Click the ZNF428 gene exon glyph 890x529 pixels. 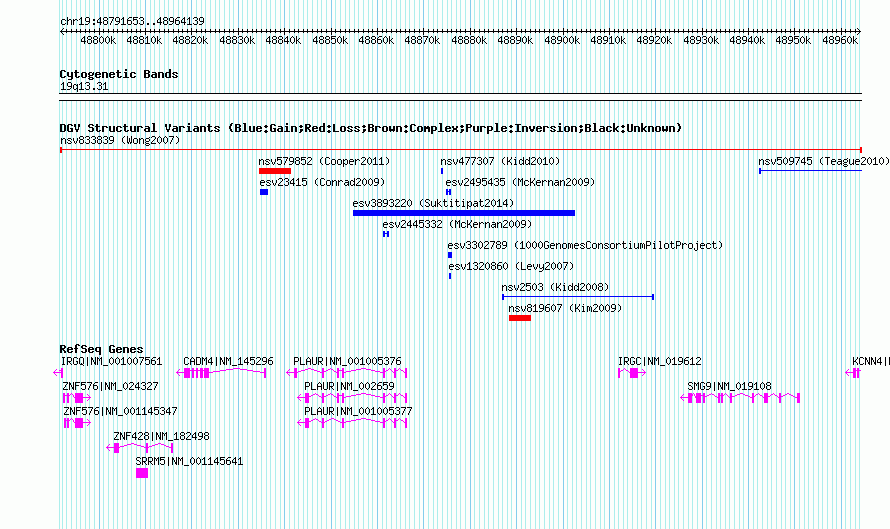coord(140,448)
